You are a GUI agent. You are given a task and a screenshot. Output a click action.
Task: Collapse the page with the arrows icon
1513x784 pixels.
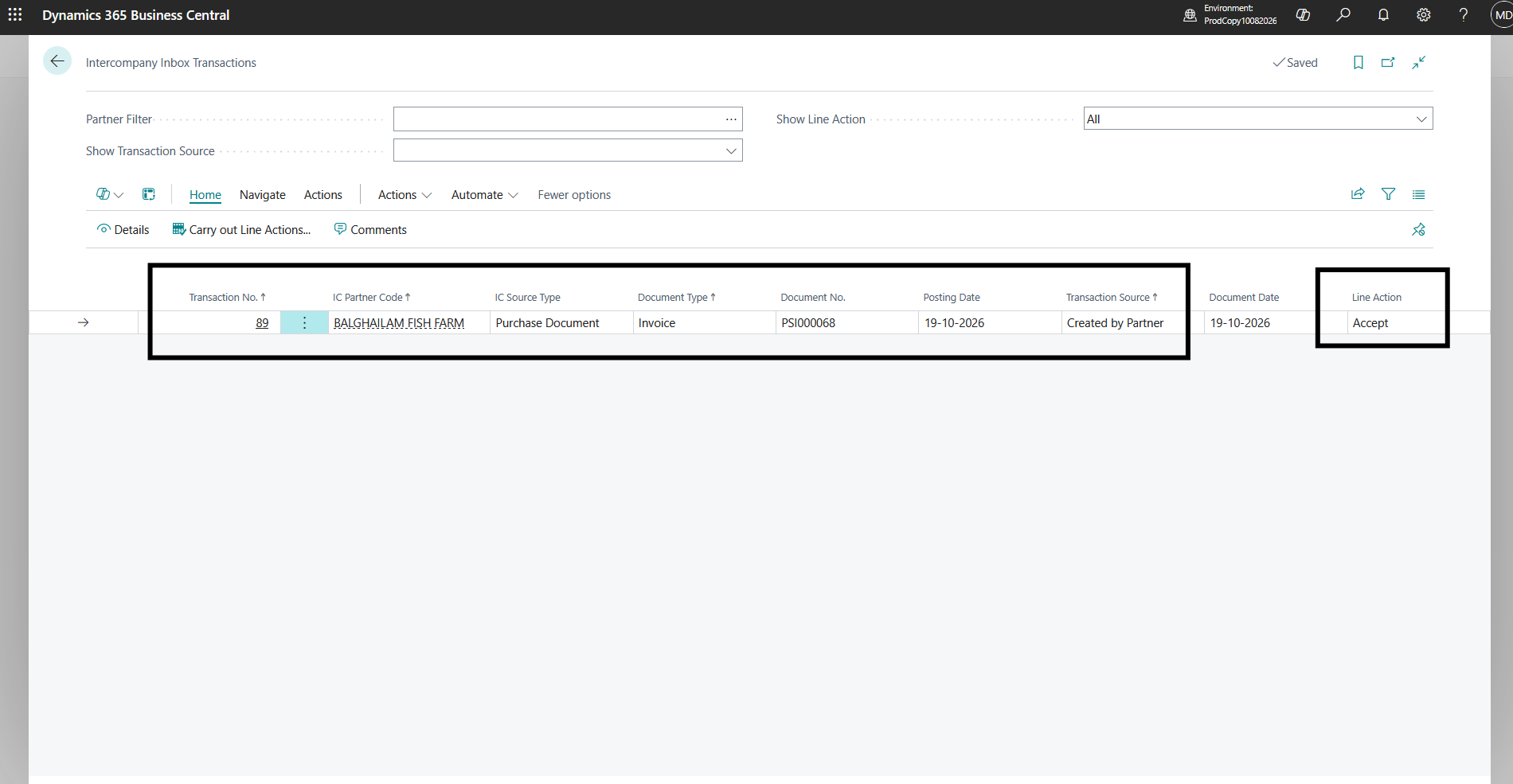pyautogui.click(x=1419, y=62)
